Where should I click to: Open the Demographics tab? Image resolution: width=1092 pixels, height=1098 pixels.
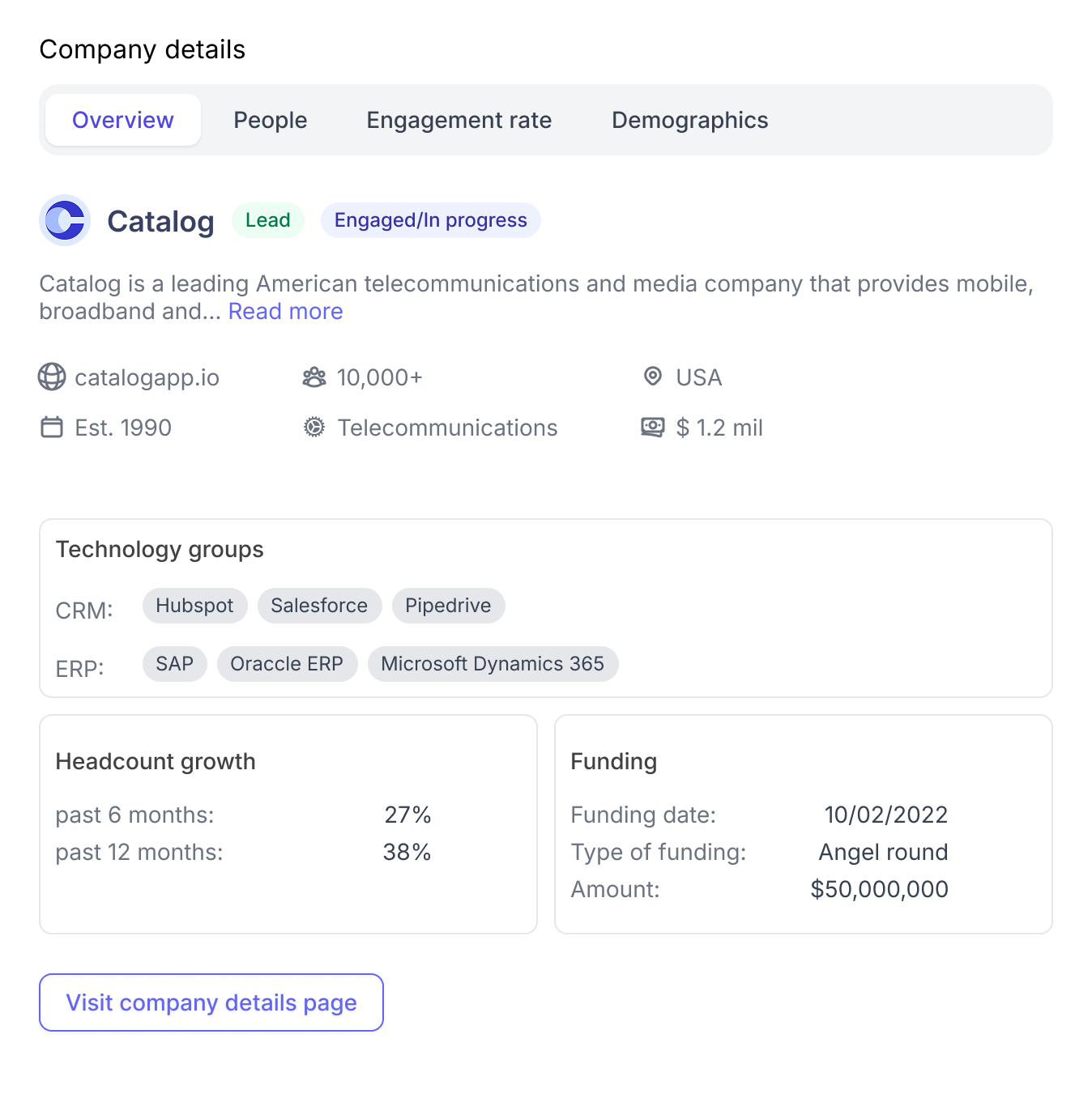click(689, 120)
